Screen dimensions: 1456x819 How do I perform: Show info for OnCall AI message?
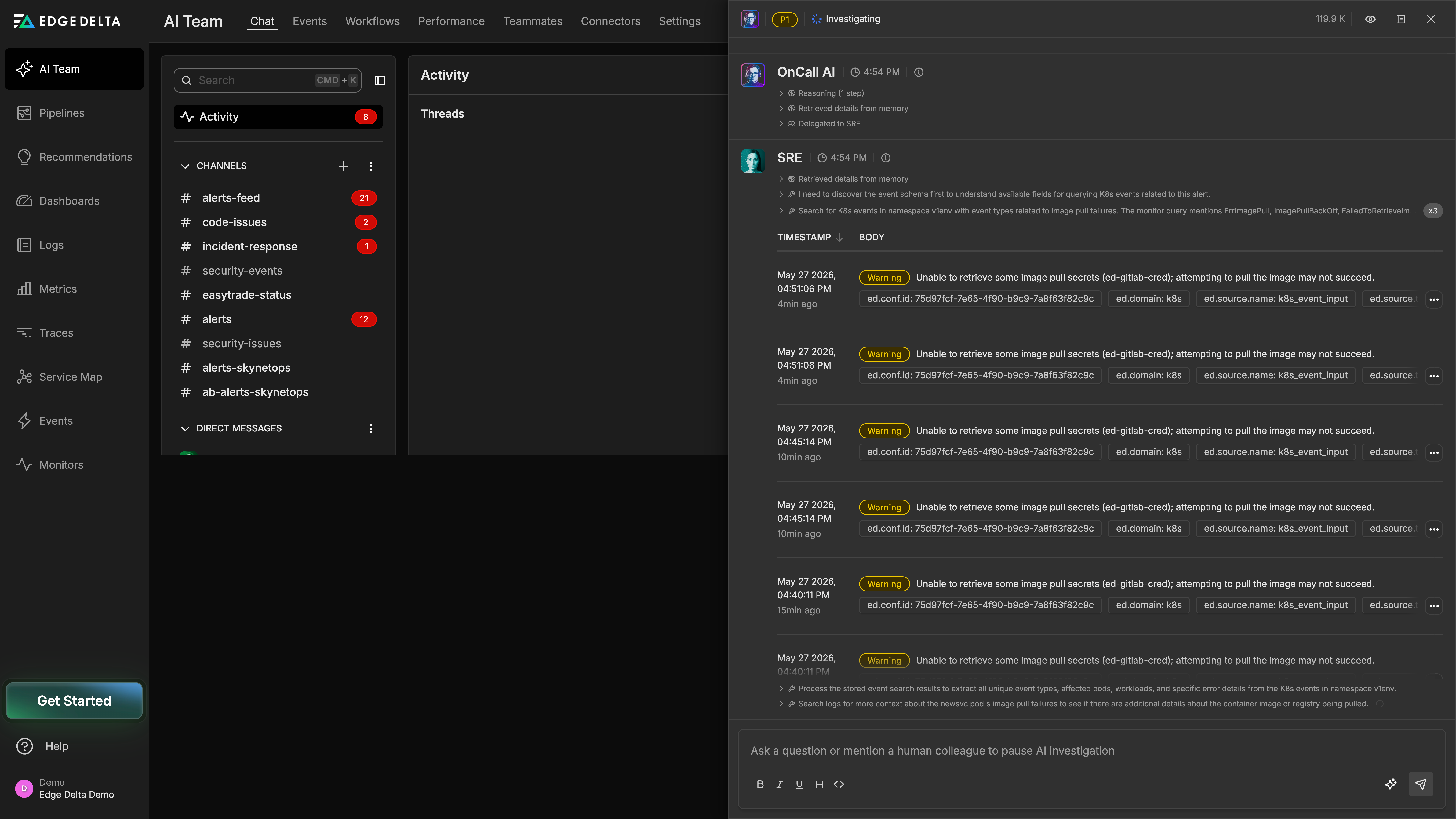coord(919,72)
